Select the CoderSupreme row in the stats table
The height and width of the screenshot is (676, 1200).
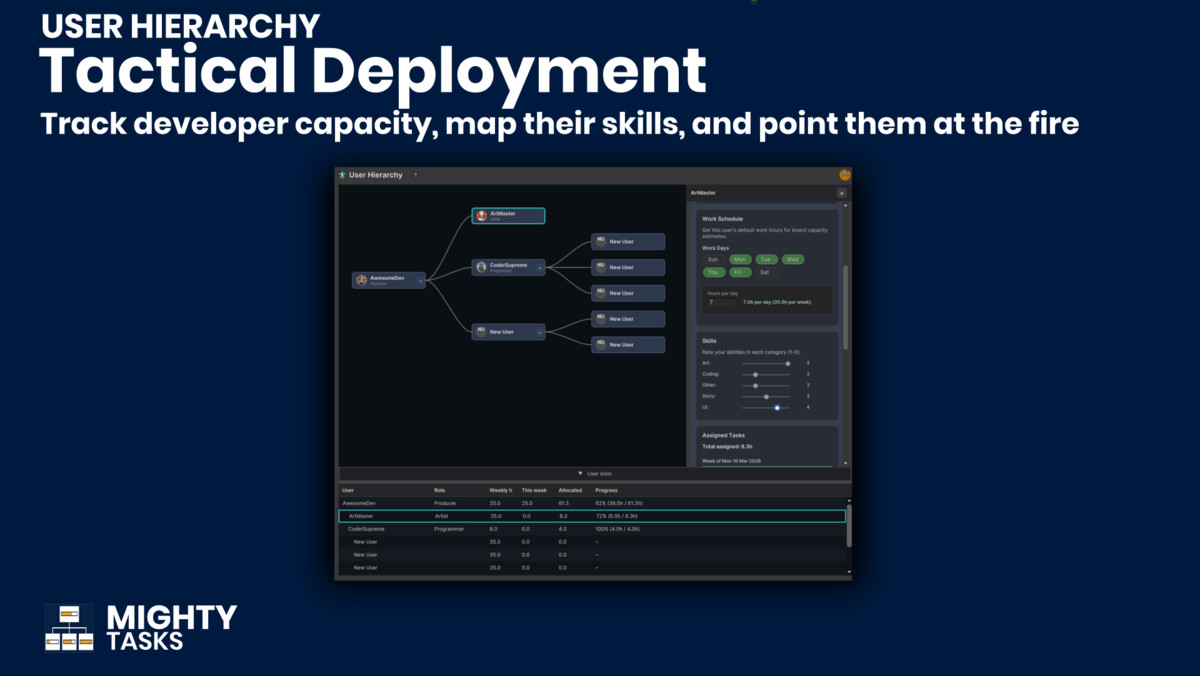pos(592,528)
